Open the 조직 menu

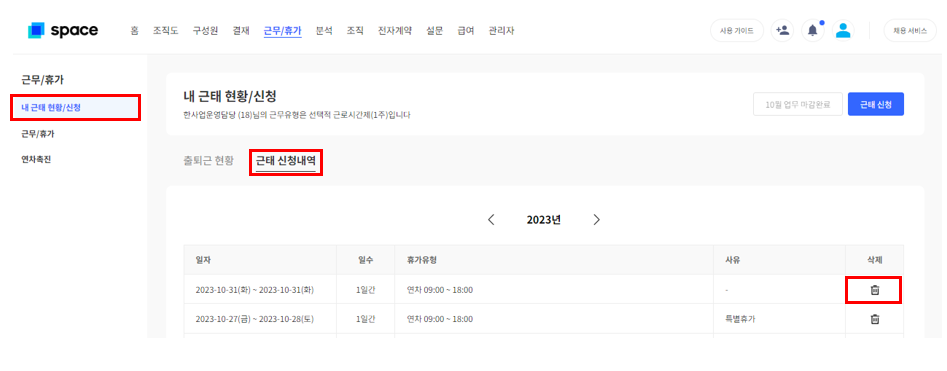tap(355, 30)
